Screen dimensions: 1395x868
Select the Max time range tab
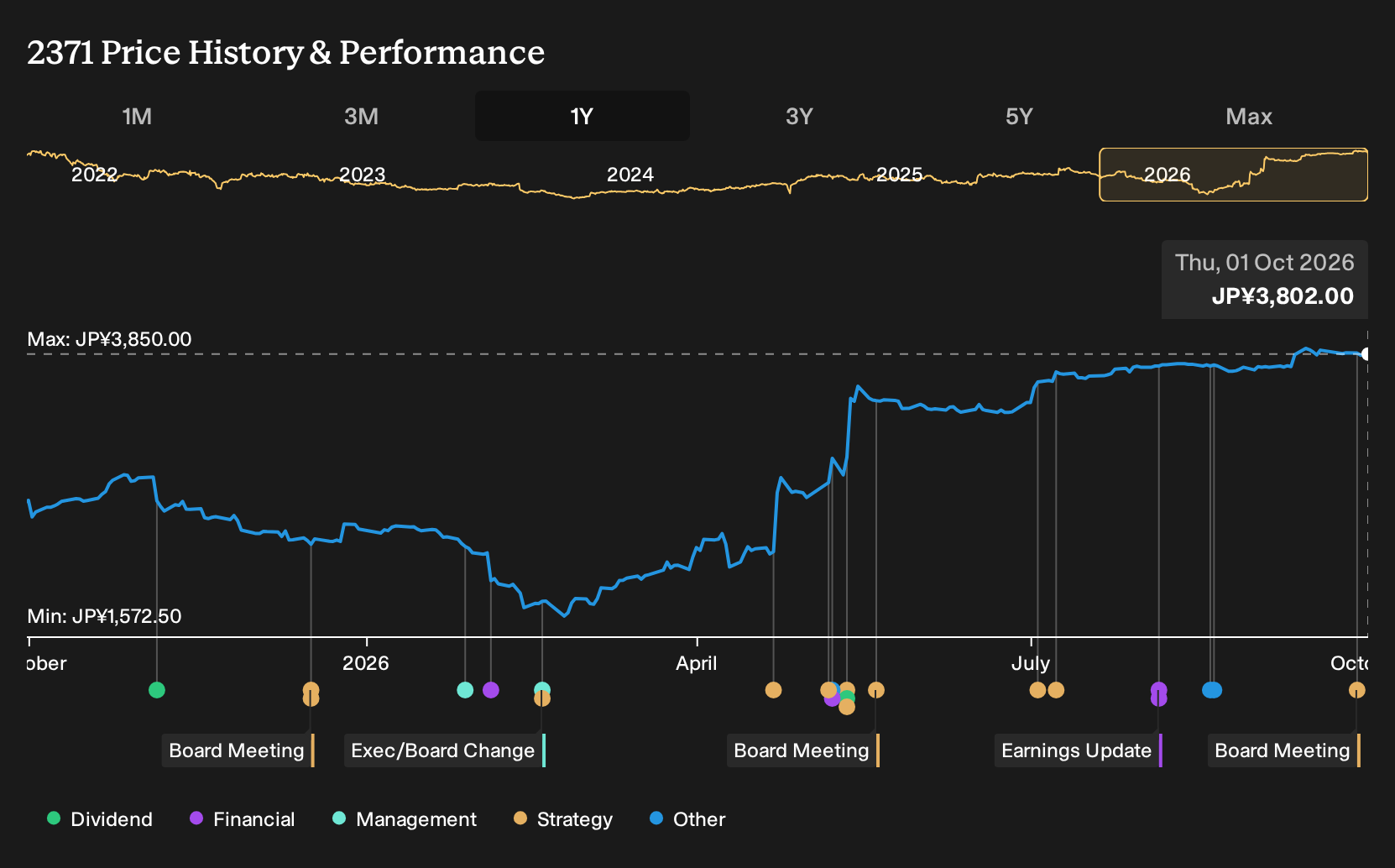[x=1249, y=116]
